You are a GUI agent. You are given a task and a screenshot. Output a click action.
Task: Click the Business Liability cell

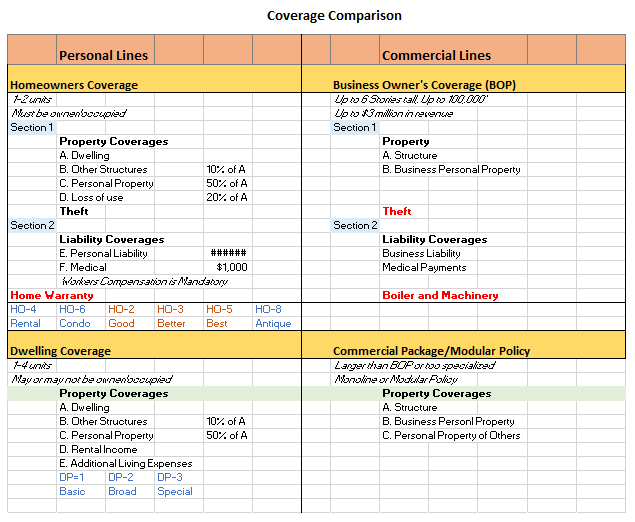coord(421,254)
